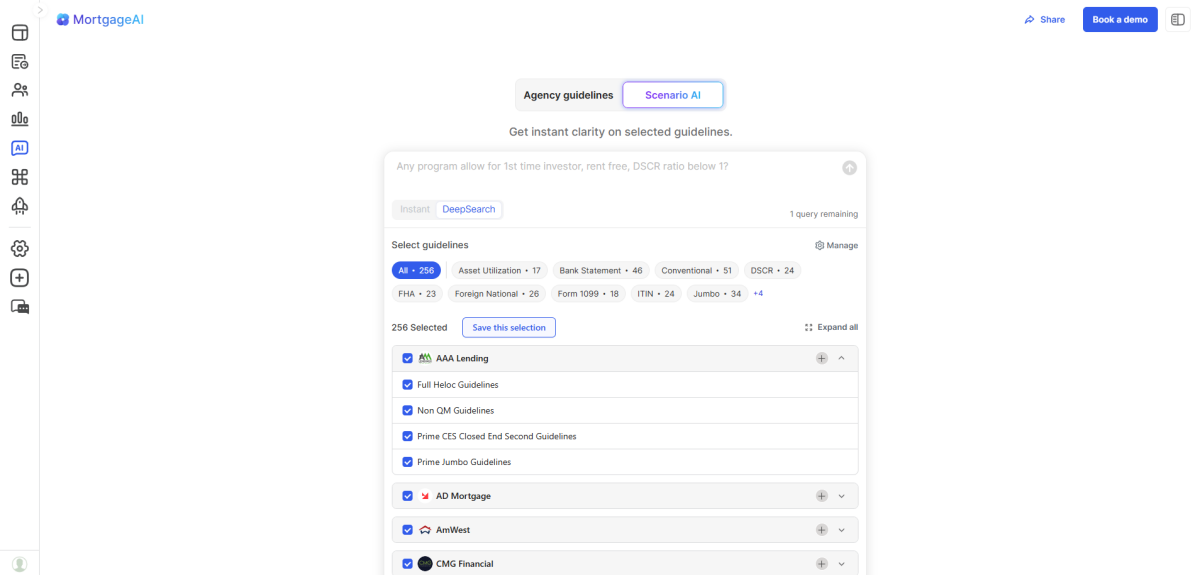
Task: Uncheck the AD Mortgage checkbox
Action: coord(407,496)
